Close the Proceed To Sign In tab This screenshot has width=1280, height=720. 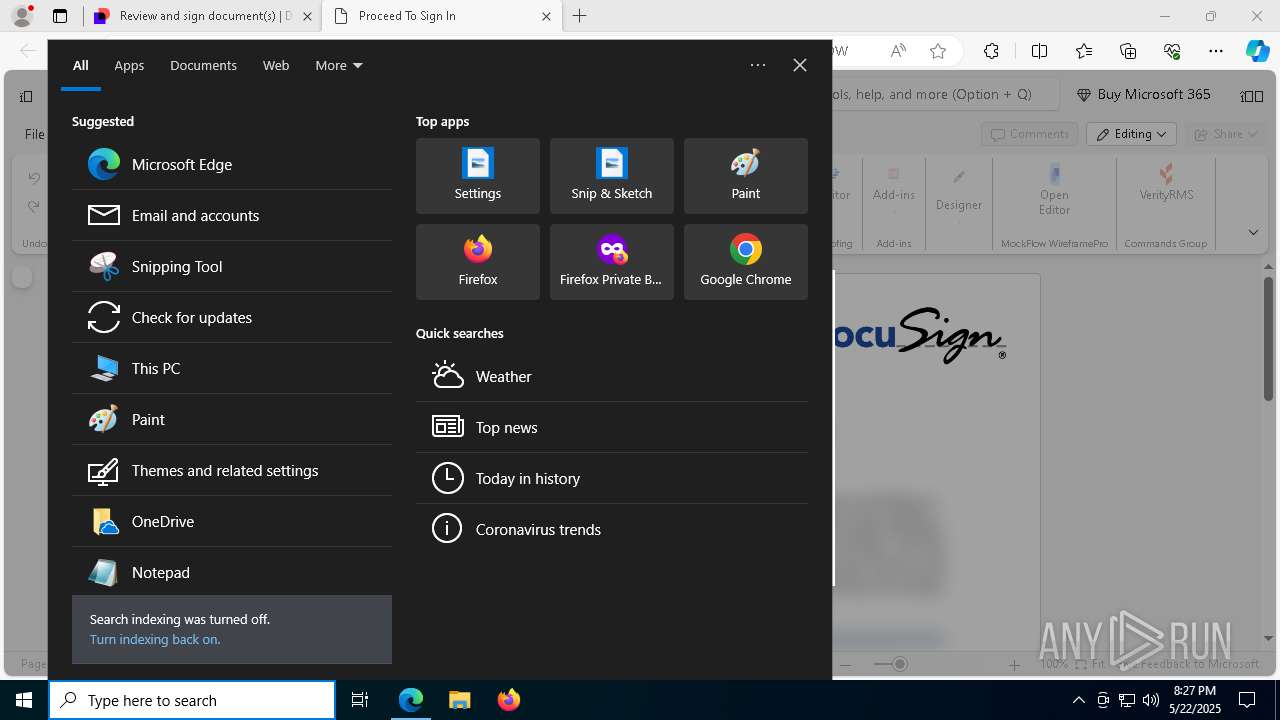coord(546,16)
